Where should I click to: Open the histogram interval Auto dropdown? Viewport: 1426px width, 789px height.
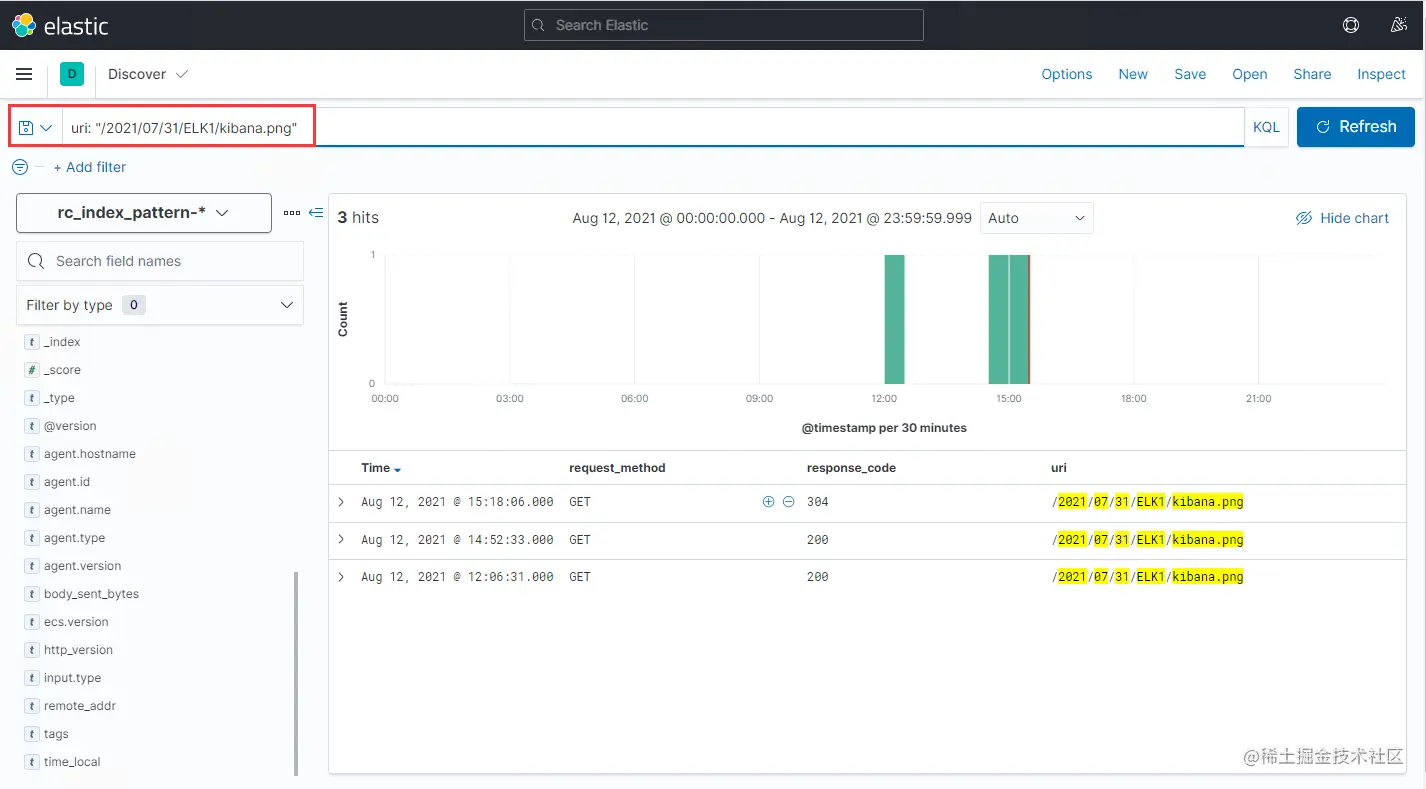pos(1036,217)
